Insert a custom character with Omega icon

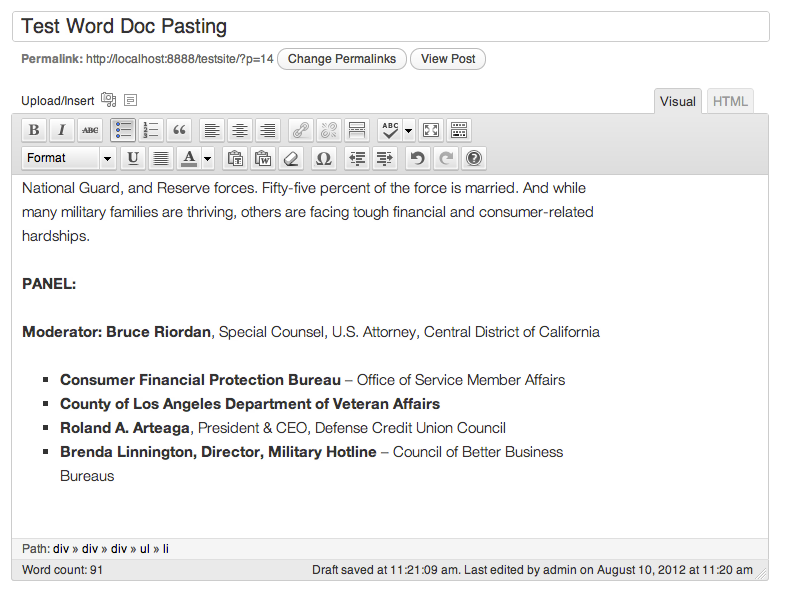point(324,158)
